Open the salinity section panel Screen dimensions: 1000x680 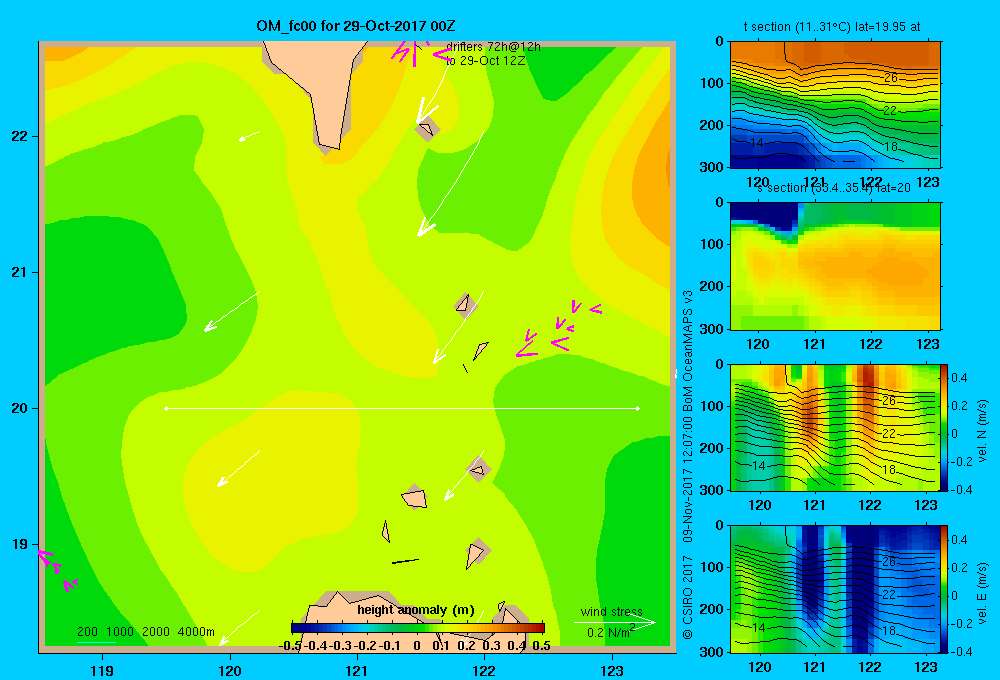(x=835, y=266)
